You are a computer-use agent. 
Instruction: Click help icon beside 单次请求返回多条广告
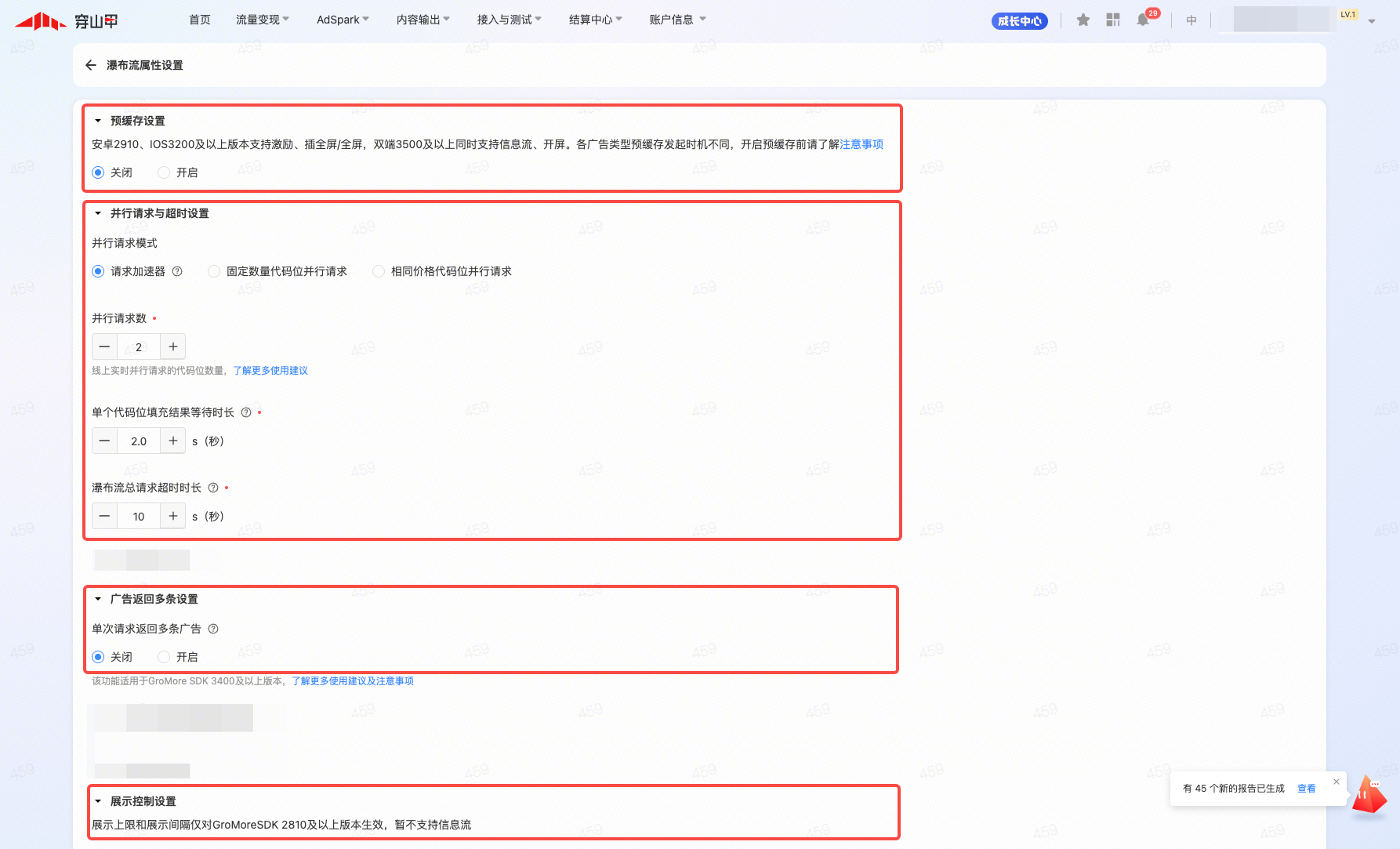click(x=213, y=629)
